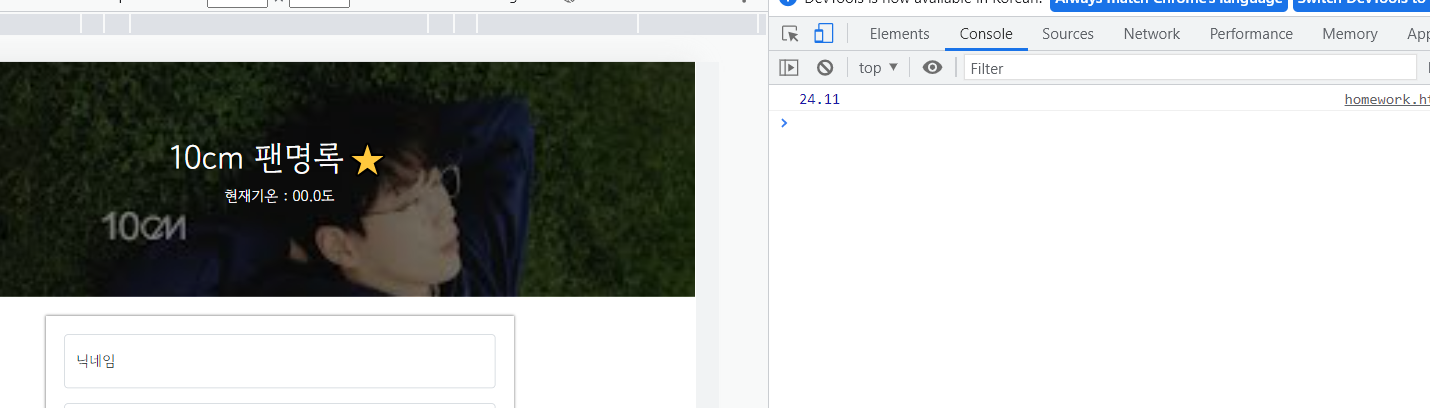Screen dimensions: 1430x408
Task: Open the Sources tab
Action: (1068, 34)
